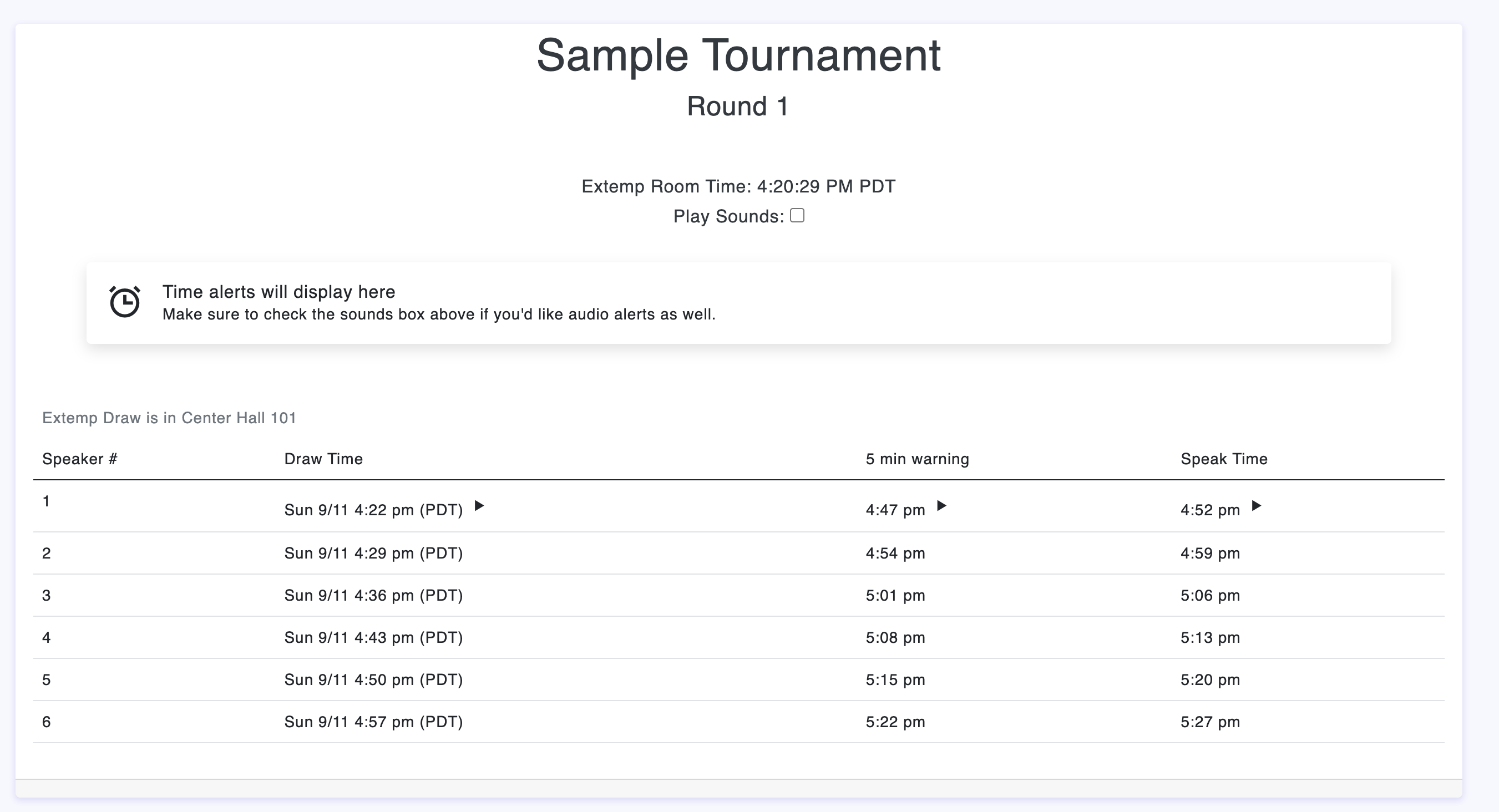Click the alarm clock icon in alerts box

pos(124,301)
